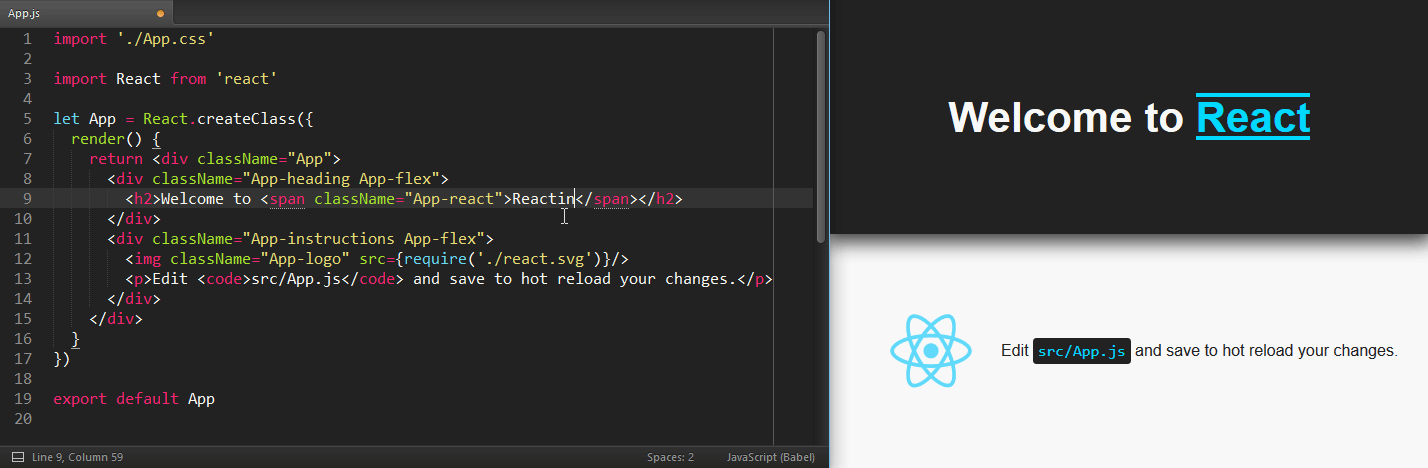The height and width of the screenshot is (468, 1428).
Task: Click the unsaved changes dot on App.js tab
Action: click(160, 13)
